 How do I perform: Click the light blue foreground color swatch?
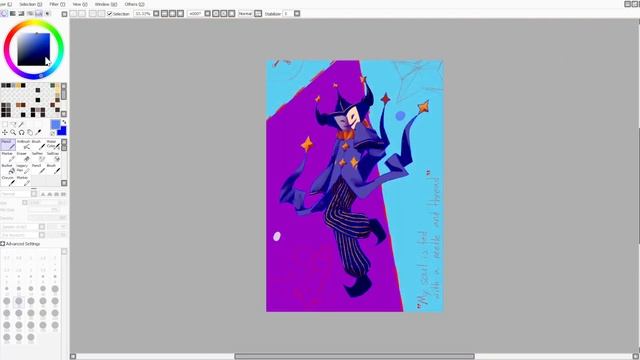pos(55,124)
